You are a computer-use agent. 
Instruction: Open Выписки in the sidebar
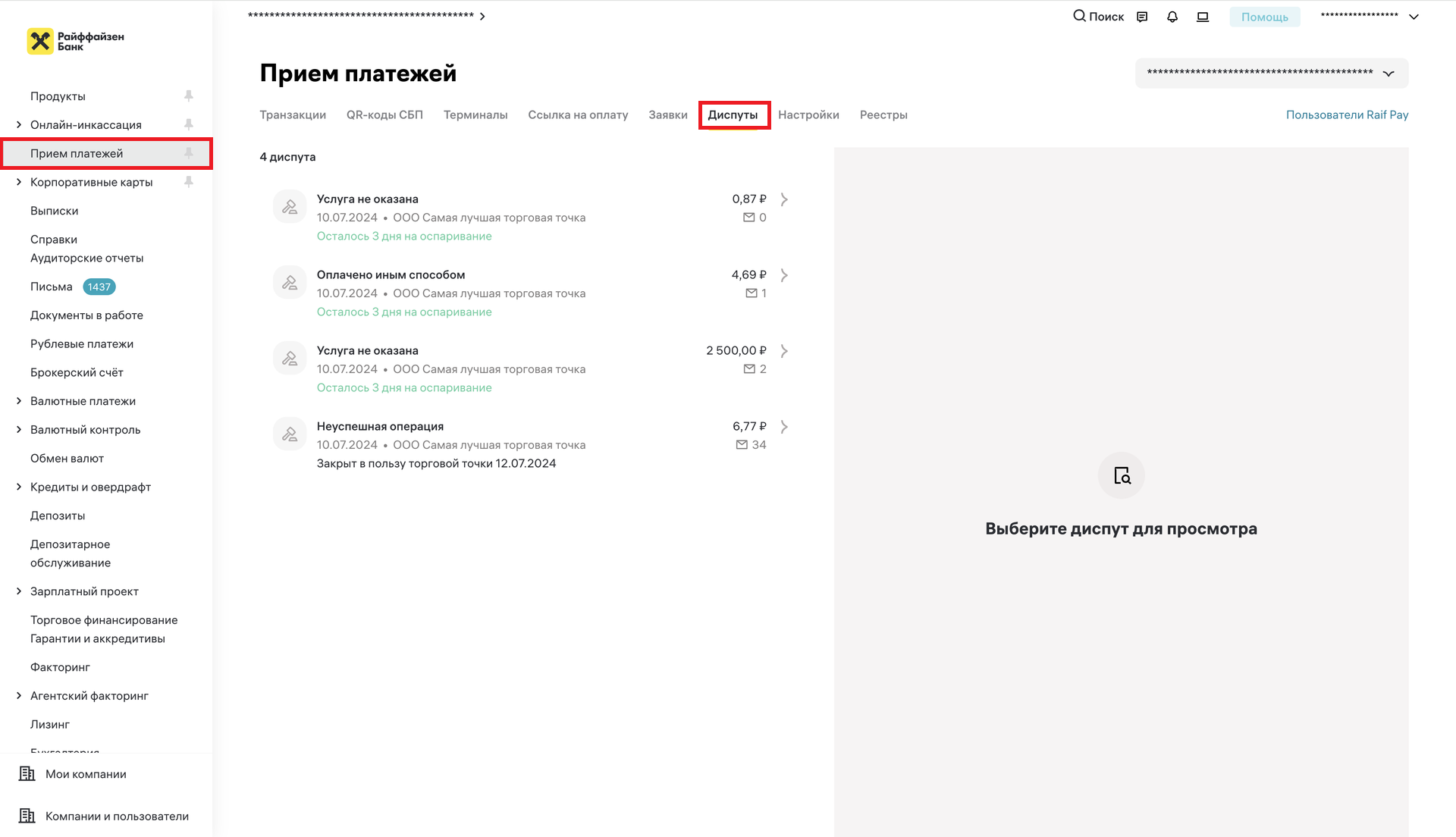coord(55,211)
